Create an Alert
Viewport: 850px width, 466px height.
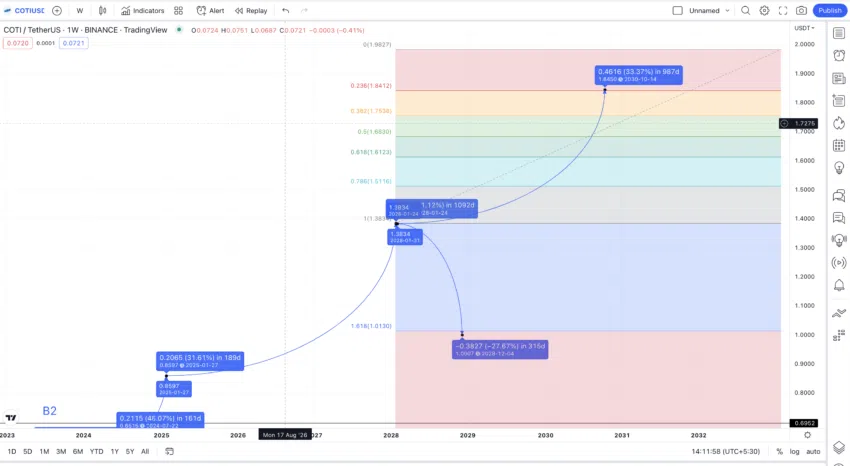click(210, 10)
